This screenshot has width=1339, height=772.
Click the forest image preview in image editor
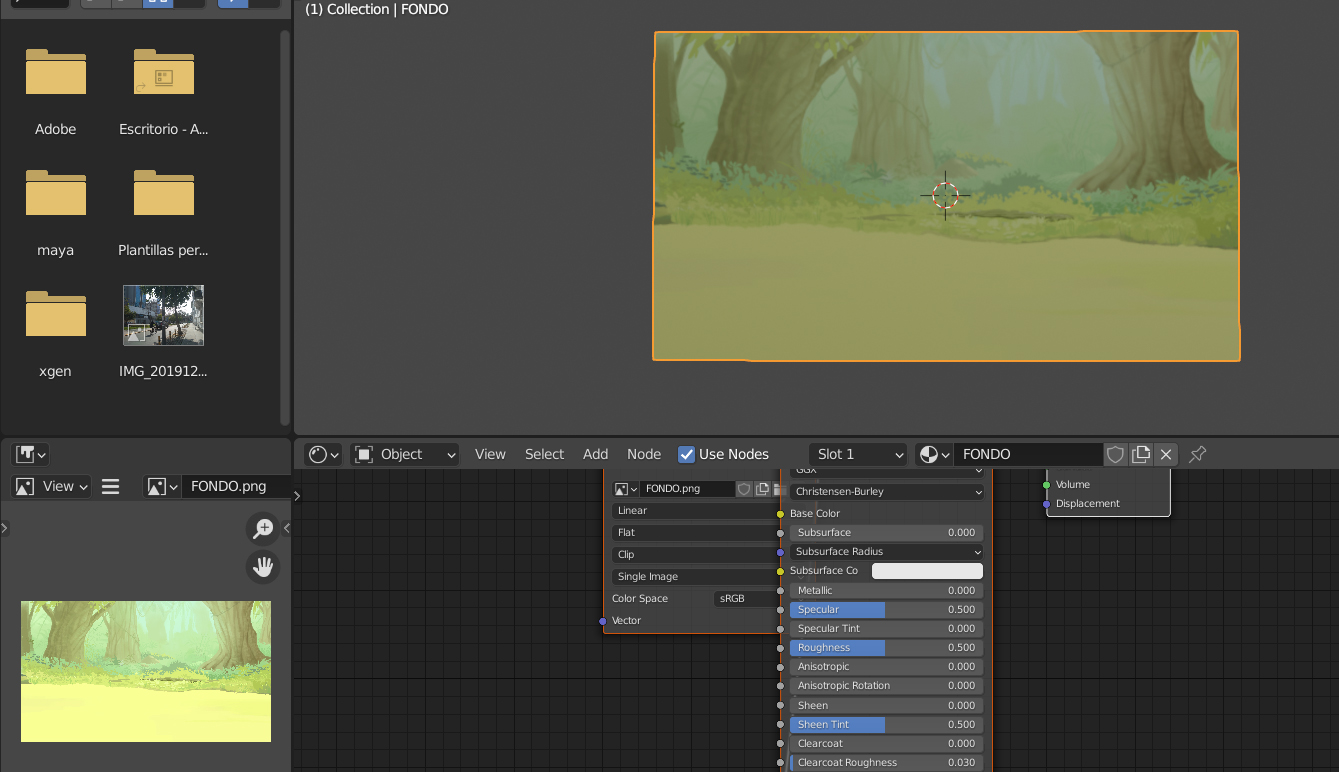146,671
